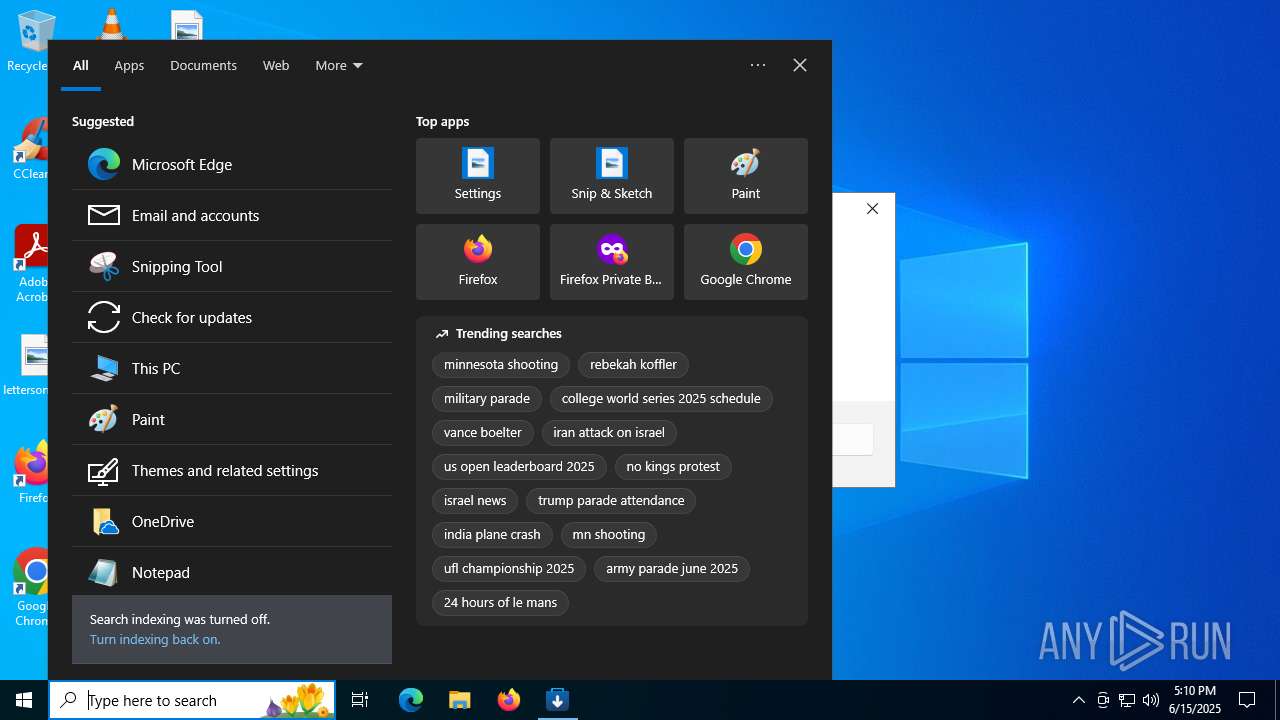Search trending 'army parade june 2025'
This screenshot has height=720, width=1280.
pos(672,569)
